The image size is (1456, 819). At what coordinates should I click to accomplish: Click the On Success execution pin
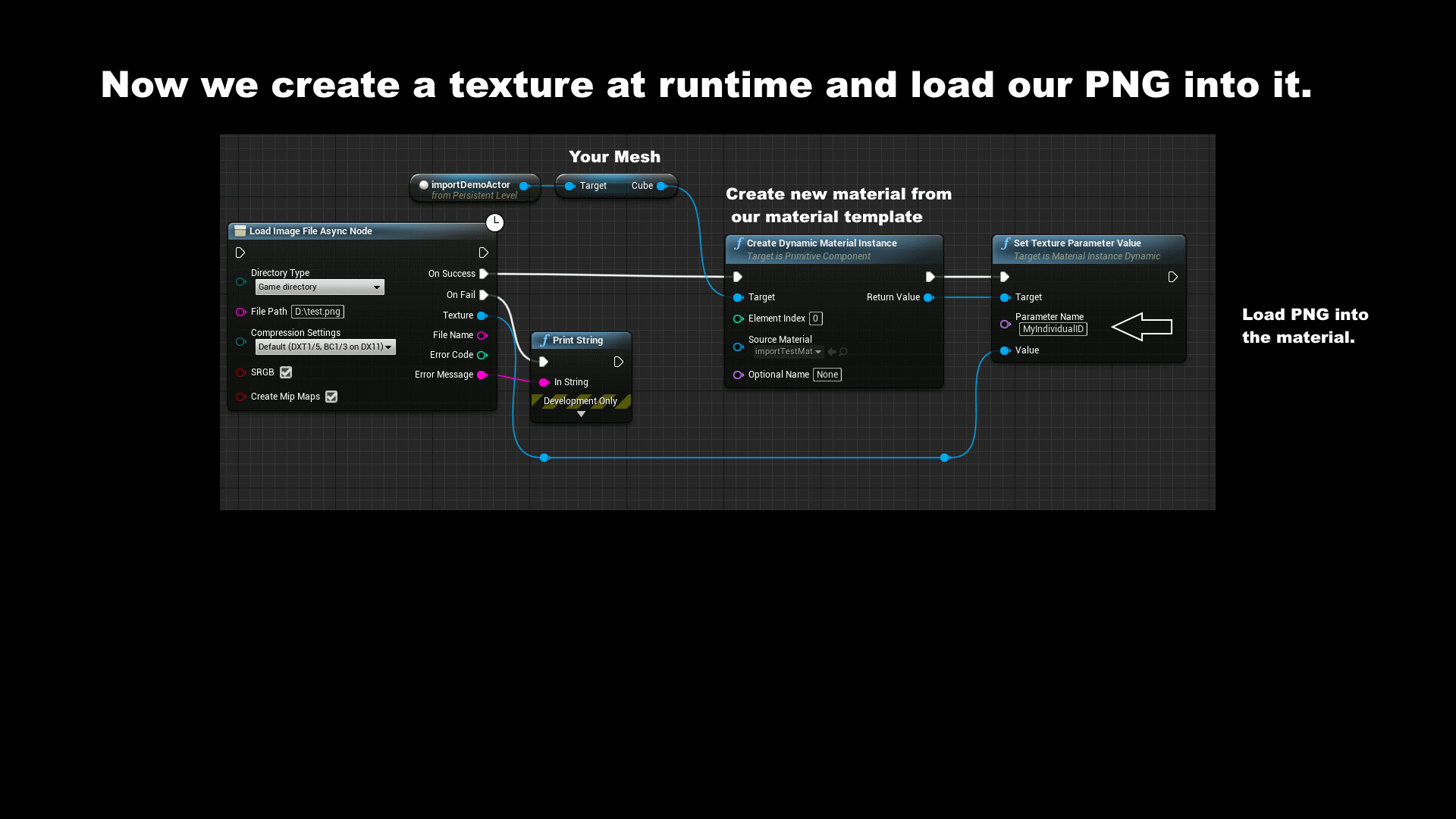click(484, 274)
